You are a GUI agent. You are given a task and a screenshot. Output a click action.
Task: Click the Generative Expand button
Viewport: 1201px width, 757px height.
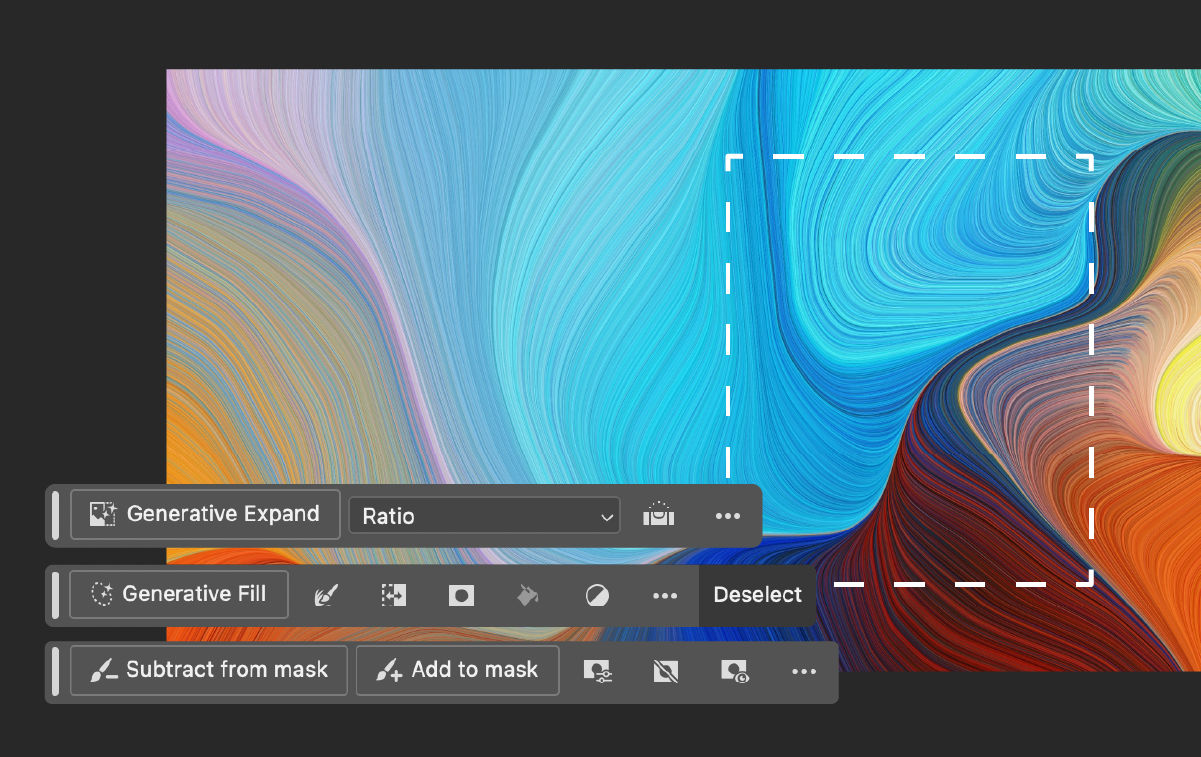[x=205, y=515]
